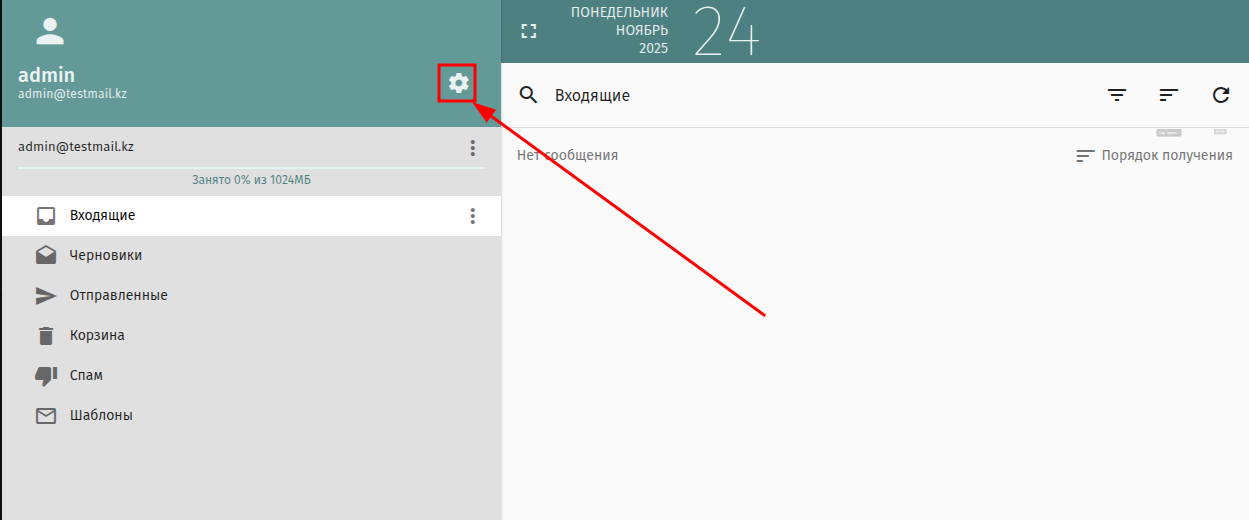Open the Черновики folder

pos(105,256)
